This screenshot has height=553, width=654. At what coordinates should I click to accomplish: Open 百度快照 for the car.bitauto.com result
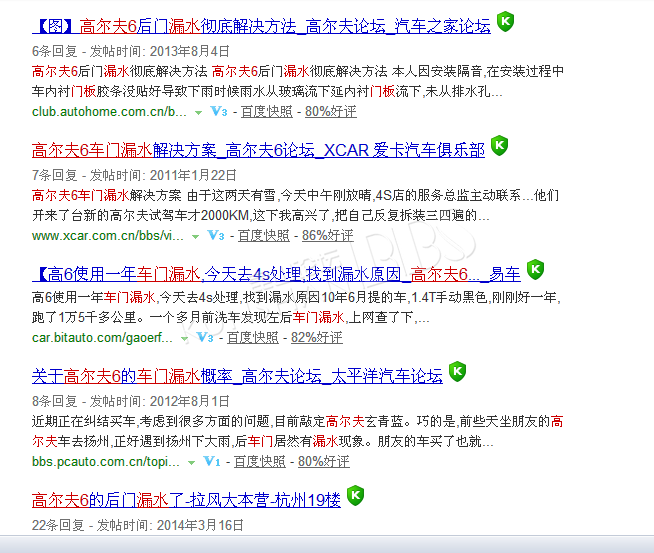[253, 337]
